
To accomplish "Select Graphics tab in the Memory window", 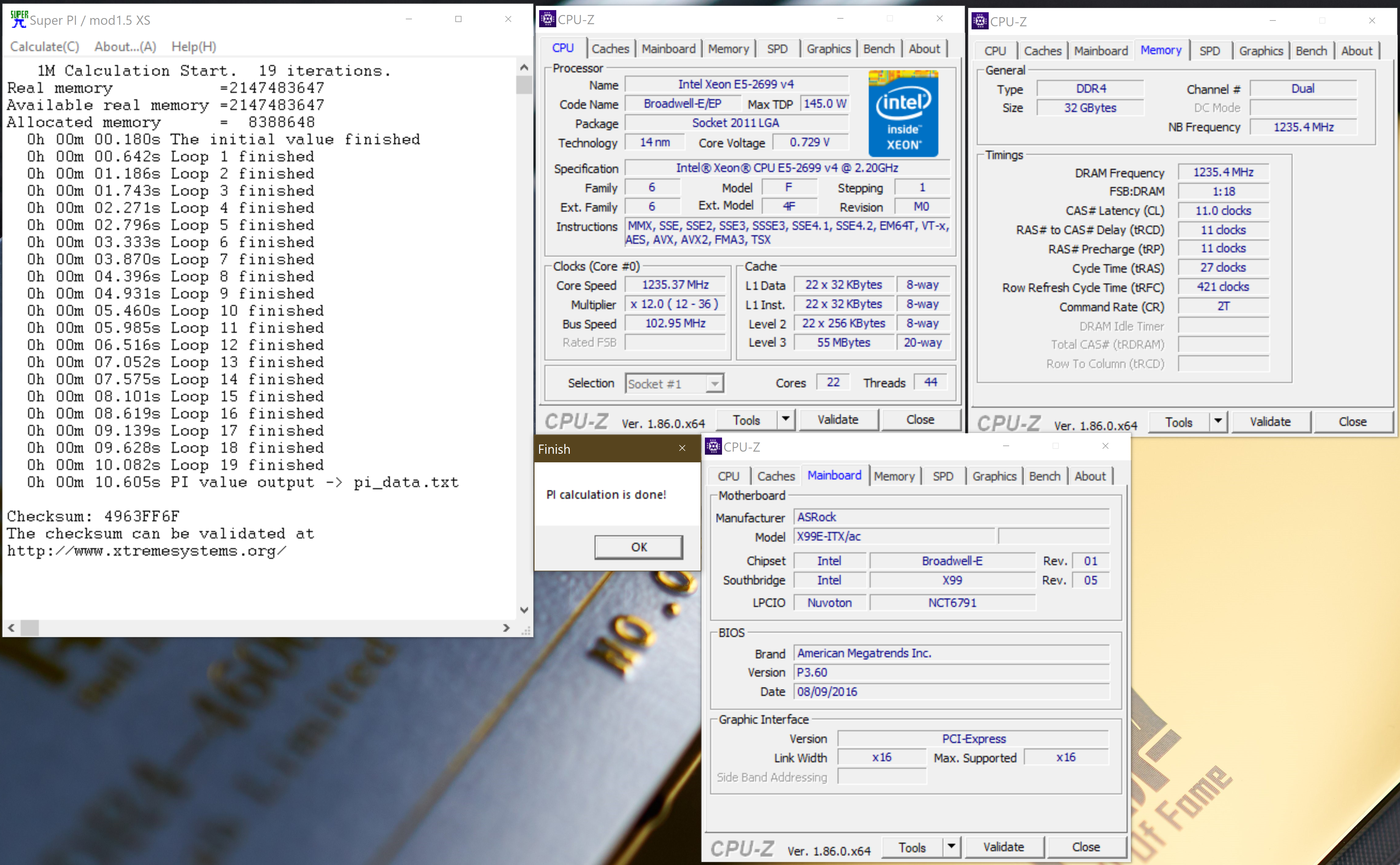I will click(1261, 51).
